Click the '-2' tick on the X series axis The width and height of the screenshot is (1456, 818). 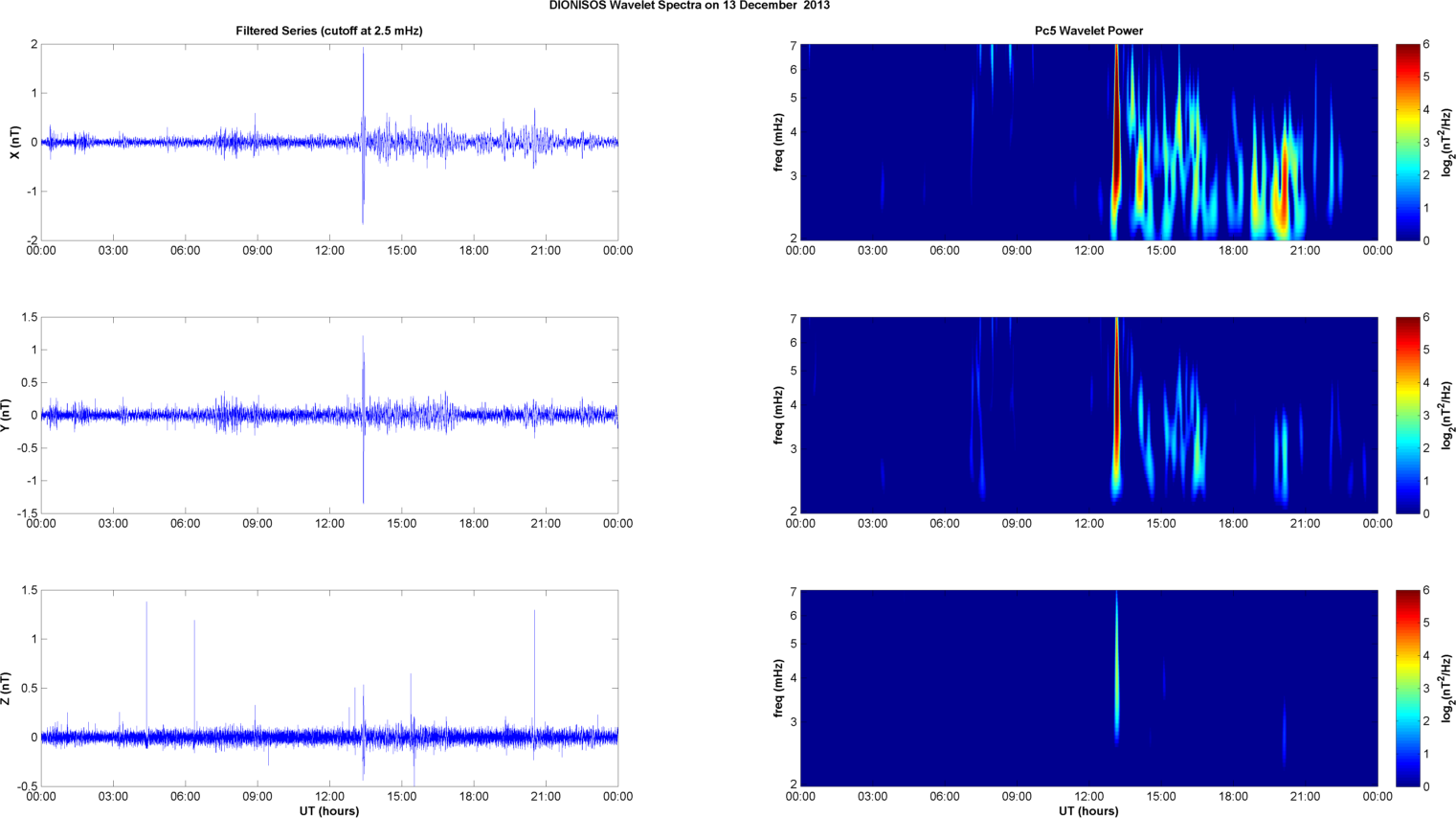tap(32, 240)
